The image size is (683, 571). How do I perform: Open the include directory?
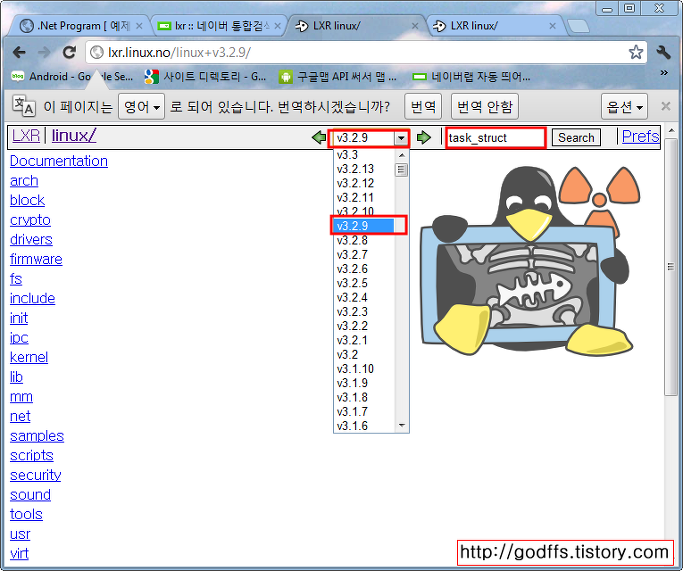tap(33, 298)
